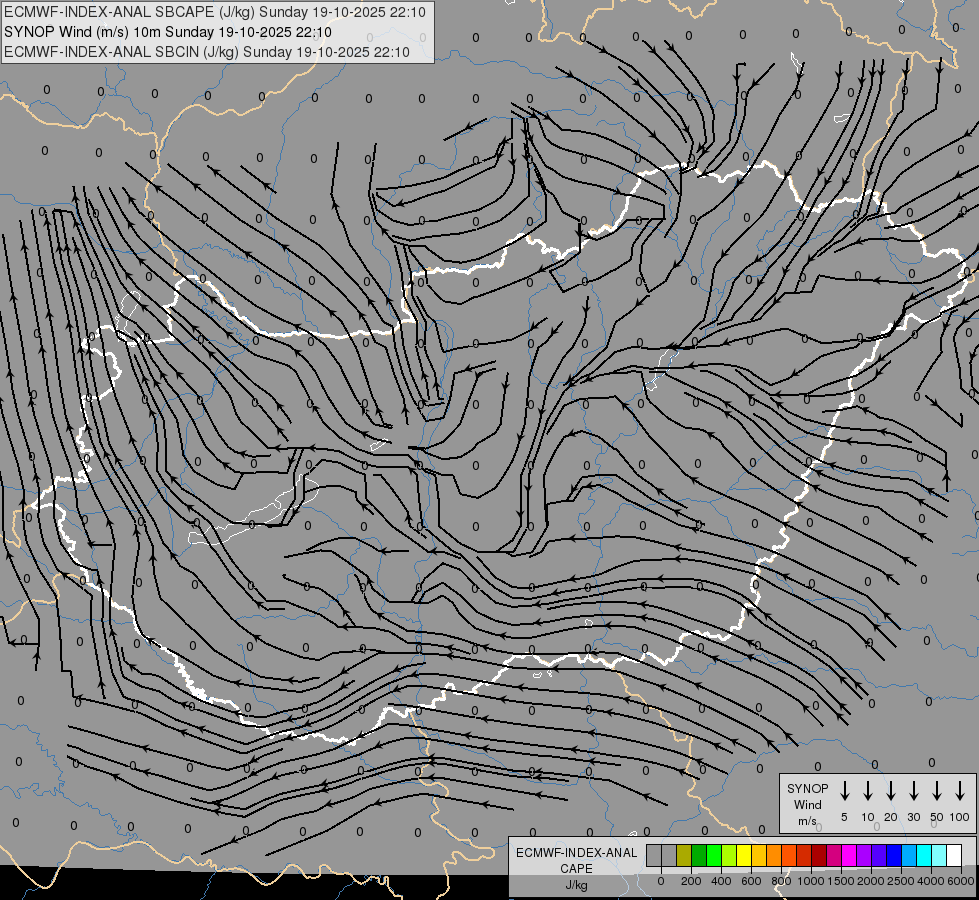Click the '200' tick label on the CAPE scale
The width and height of the screenshot is (979, 900).
pyautogui.click(x=691, y=881)
